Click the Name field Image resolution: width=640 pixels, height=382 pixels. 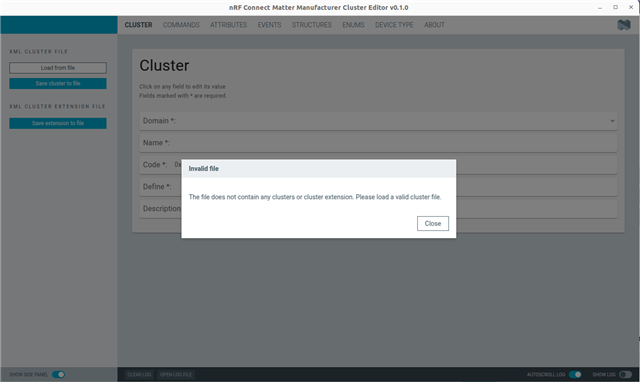(x=378, y=143)
